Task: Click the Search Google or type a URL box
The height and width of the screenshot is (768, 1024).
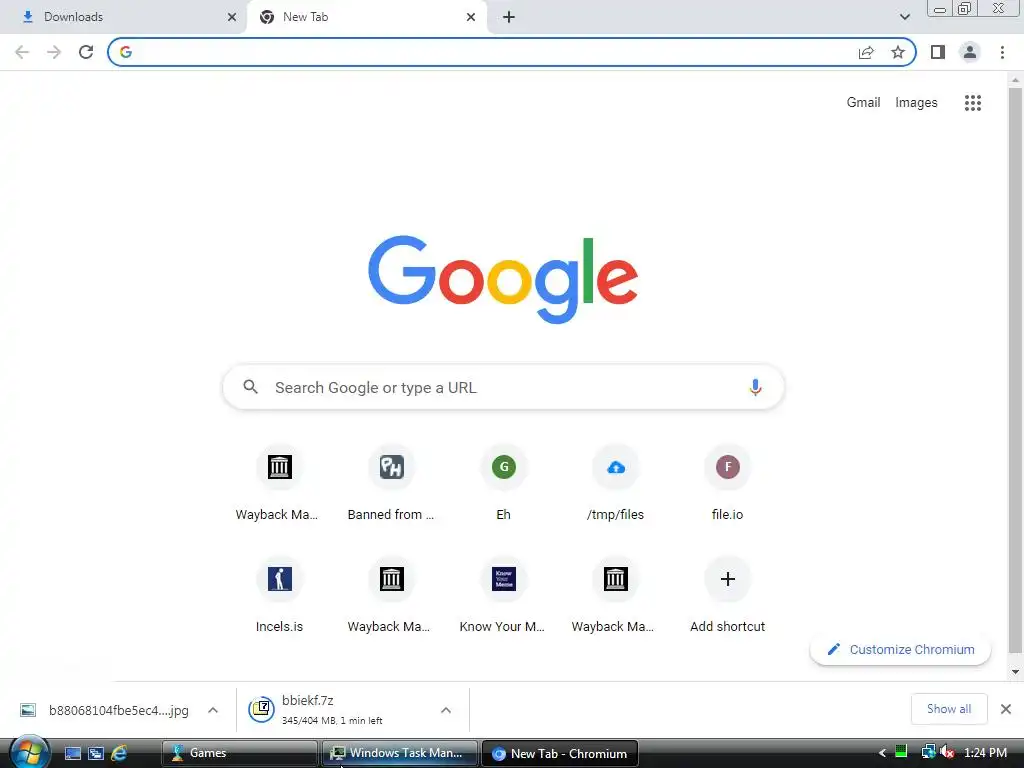Action: pos(503,387)
